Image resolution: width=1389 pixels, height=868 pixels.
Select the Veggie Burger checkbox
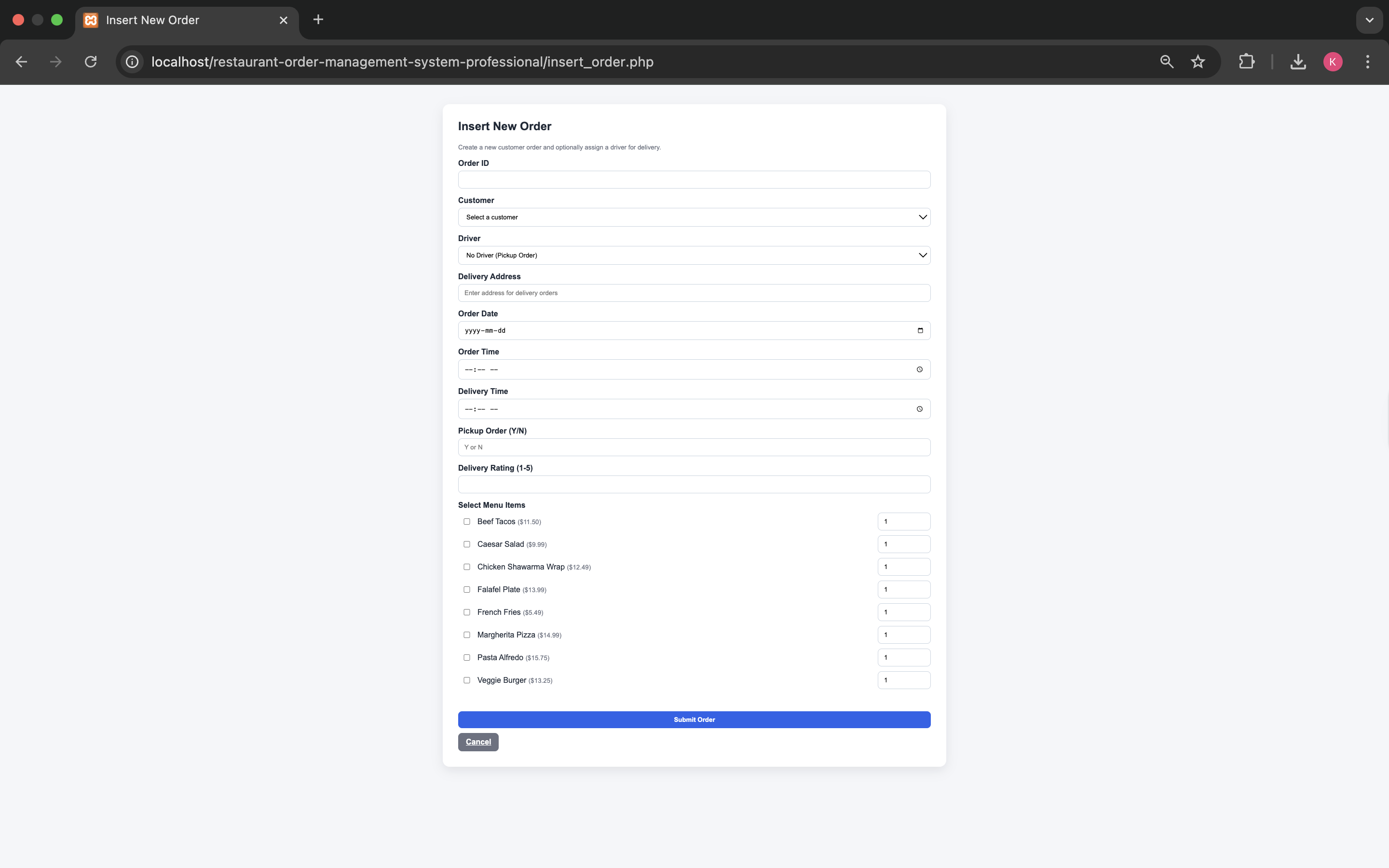coord(467,680)
